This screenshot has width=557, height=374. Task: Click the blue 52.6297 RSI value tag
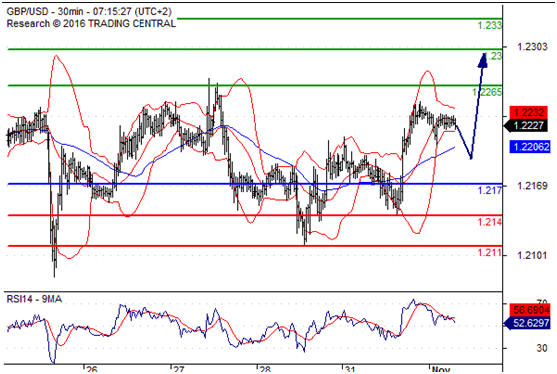[527, 323]
